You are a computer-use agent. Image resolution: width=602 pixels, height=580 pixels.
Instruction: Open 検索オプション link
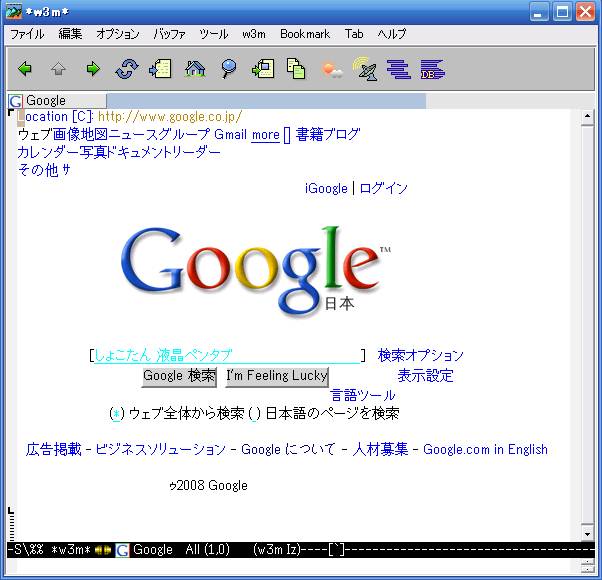[421, 355]
